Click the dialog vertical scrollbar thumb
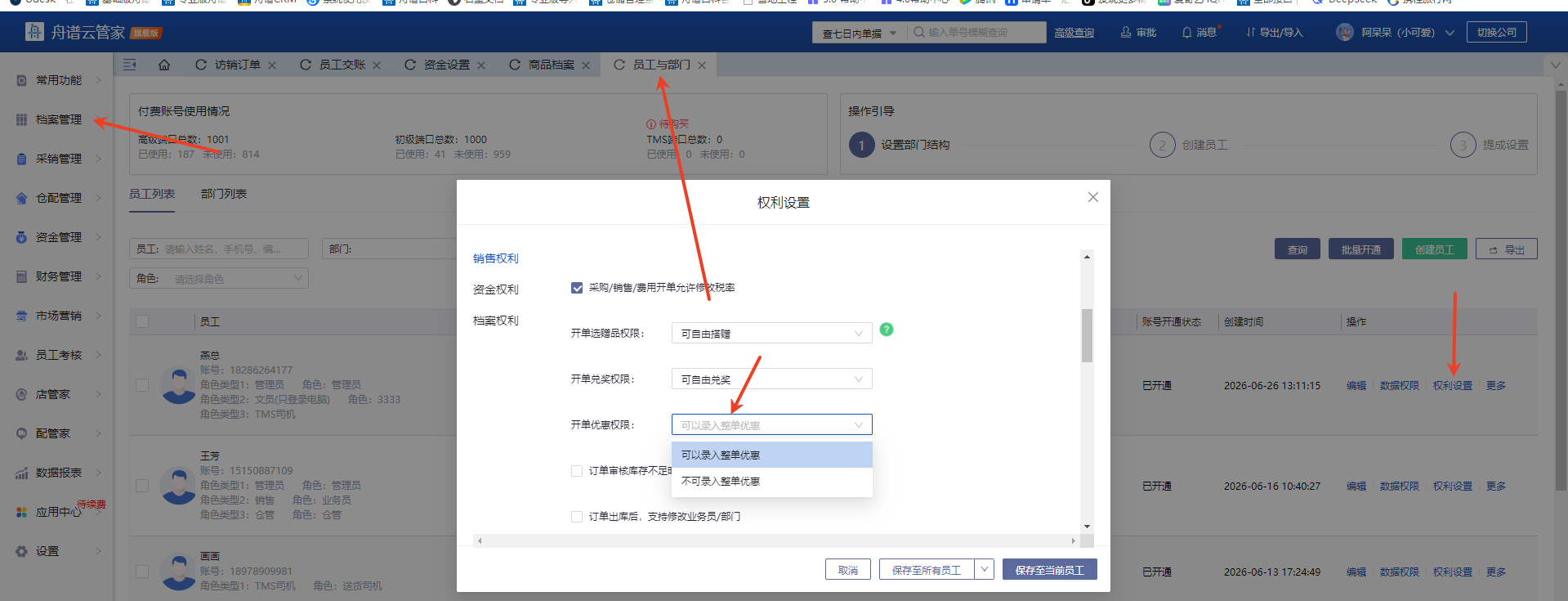Viewport: 1568px width, 601px height. pos(1087,335)
